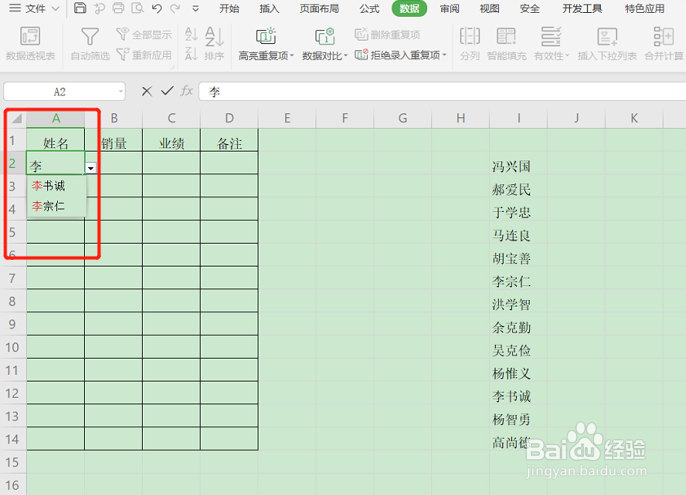Click the Print icon in quick toolbar
686x495 pixels.
[x=118, y=8]
